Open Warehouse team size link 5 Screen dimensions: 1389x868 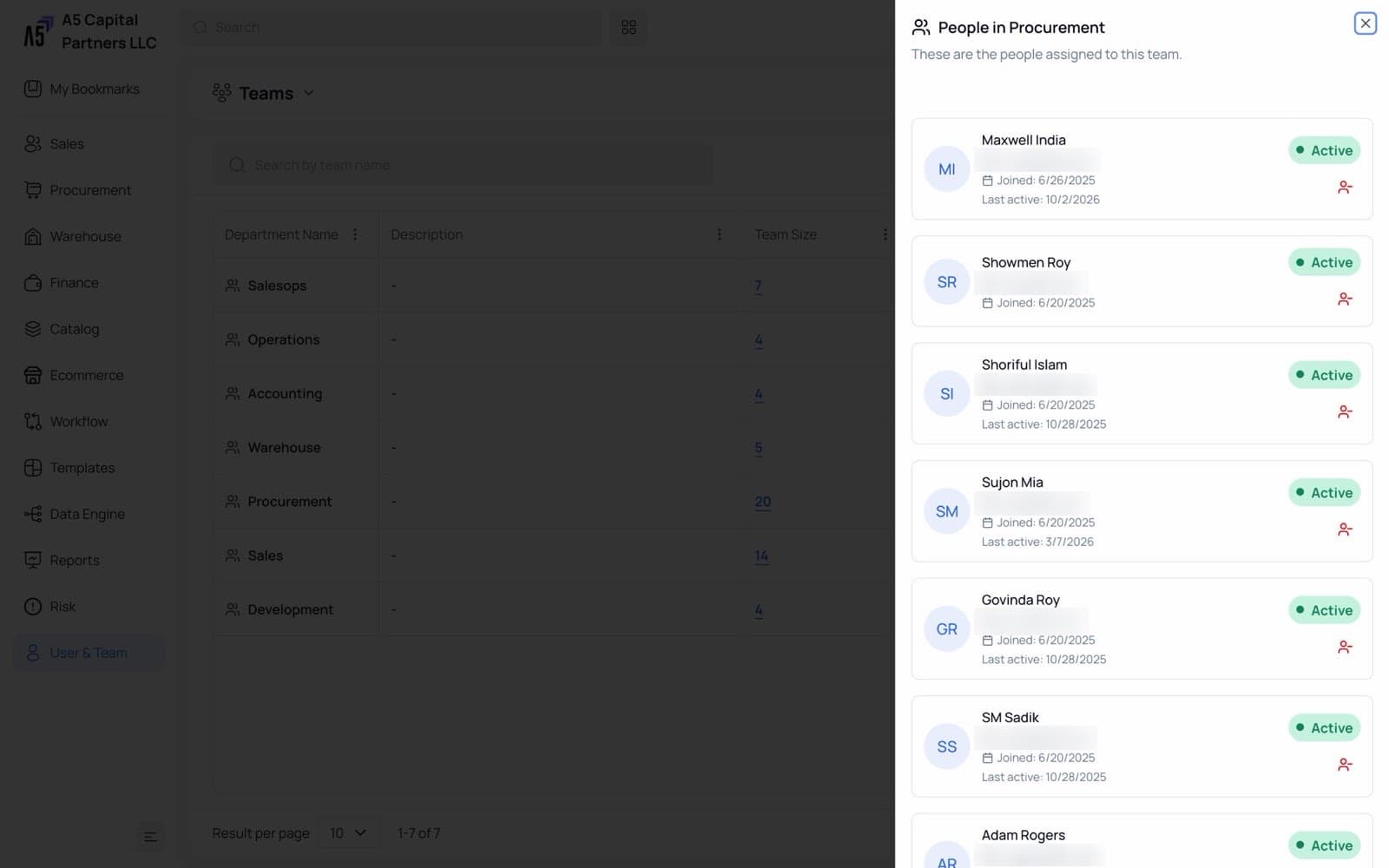coord(759,448)
